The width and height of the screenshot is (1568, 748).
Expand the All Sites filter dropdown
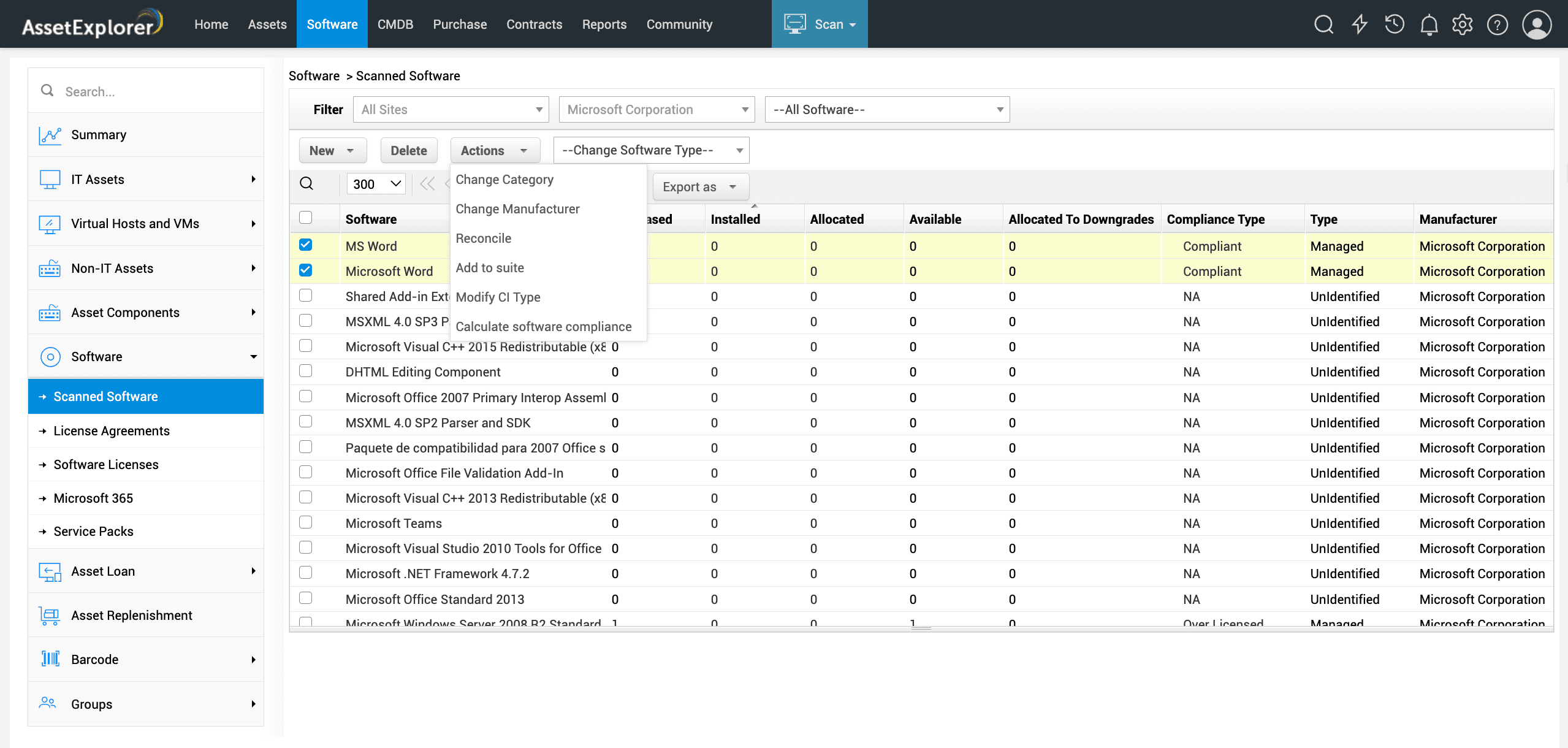[x=451, y=110]
